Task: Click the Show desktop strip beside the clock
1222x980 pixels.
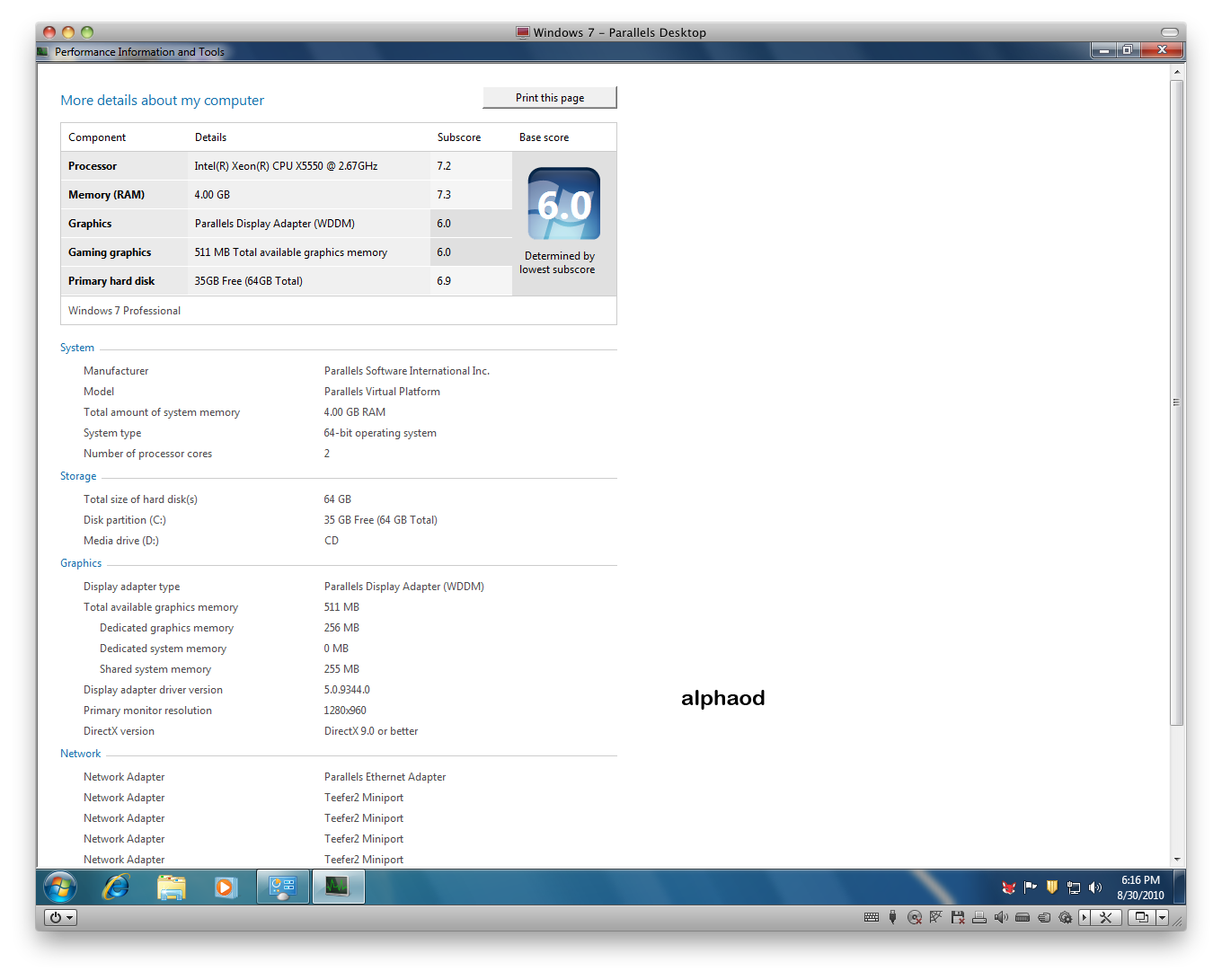Action: [1179, 887]
